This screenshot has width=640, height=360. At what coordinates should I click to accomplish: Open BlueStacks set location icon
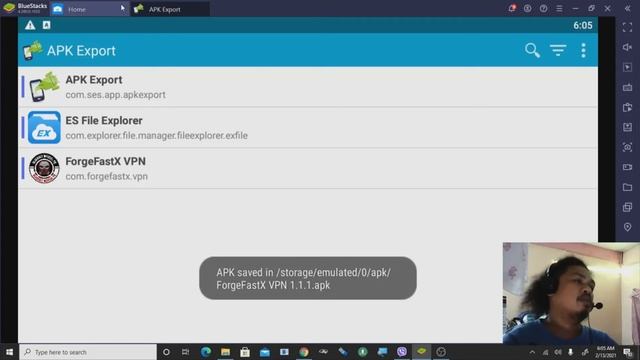[x=627, y=227]
